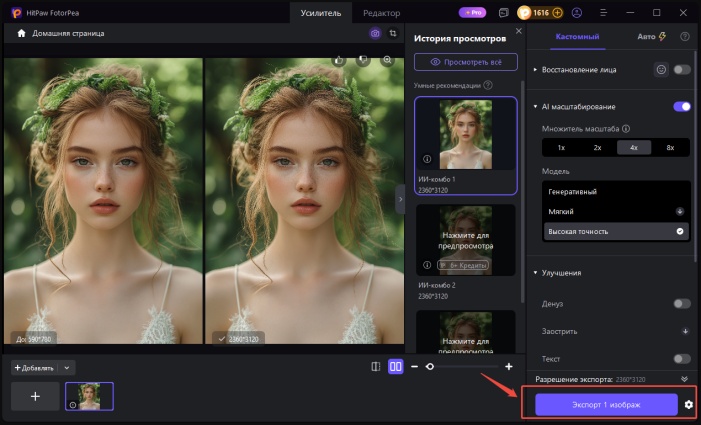This screenshot has width=701, height=425.
Task: Select 2x scale multiplier
Action: (597, 147)
